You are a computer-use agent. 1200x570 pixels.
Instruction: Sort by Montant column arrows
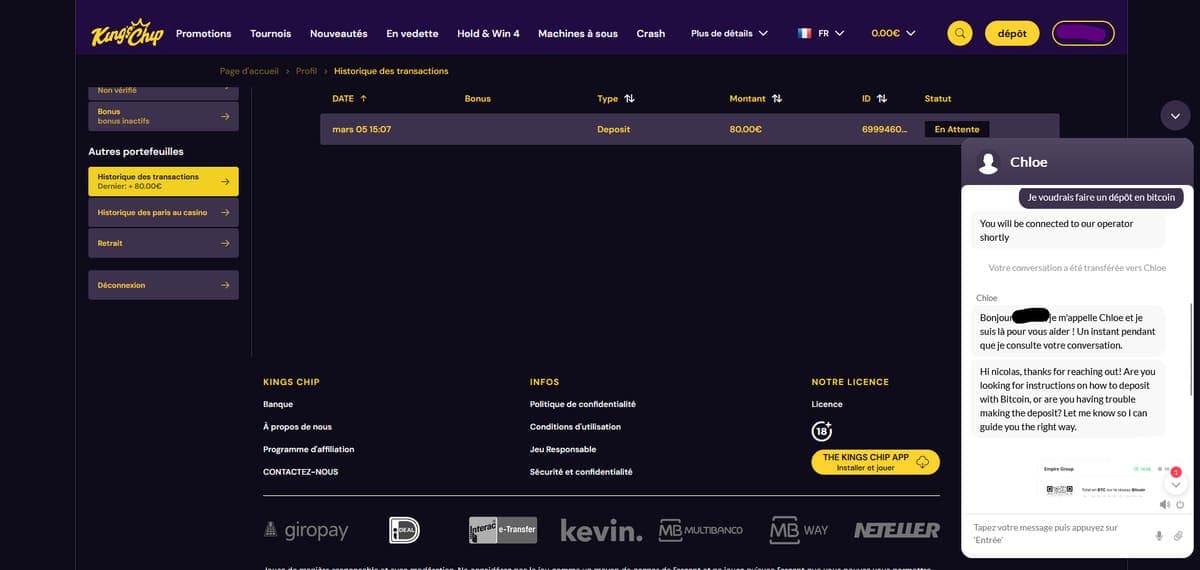[x=776, y=98]
